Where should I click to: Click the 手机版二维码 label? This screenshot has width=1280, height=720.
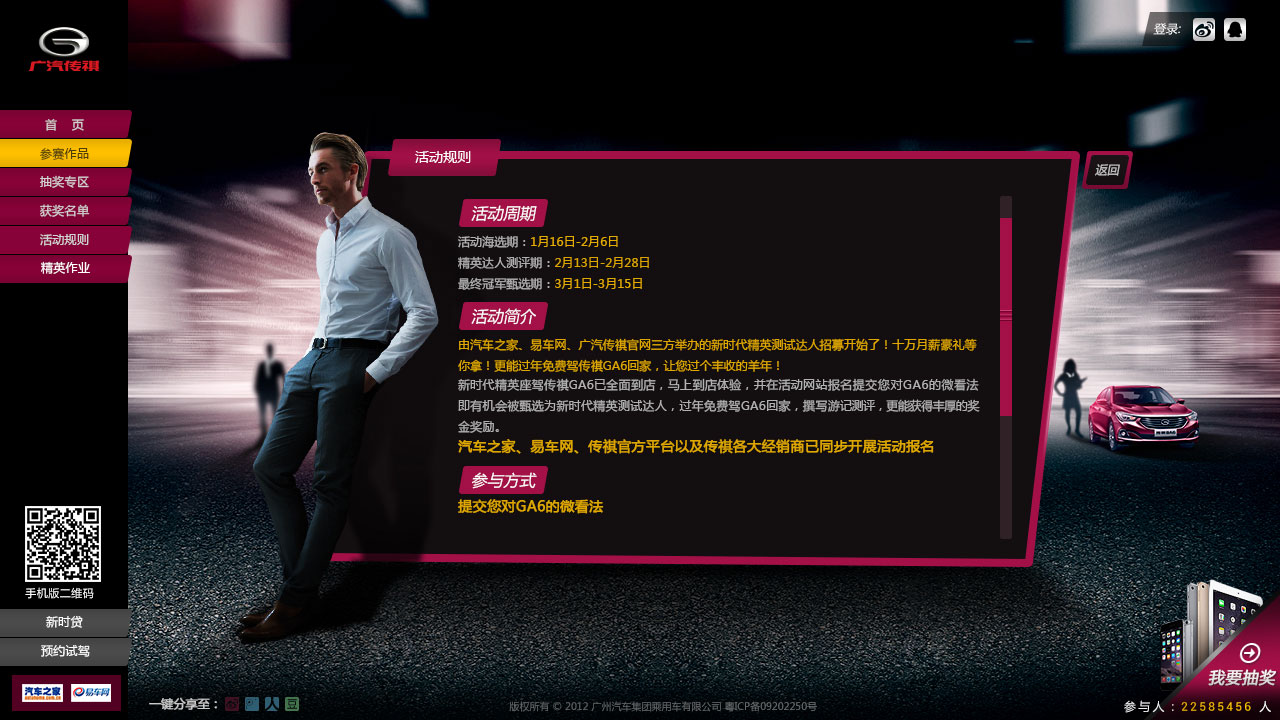pyautogui.click(x=59, y=594)
